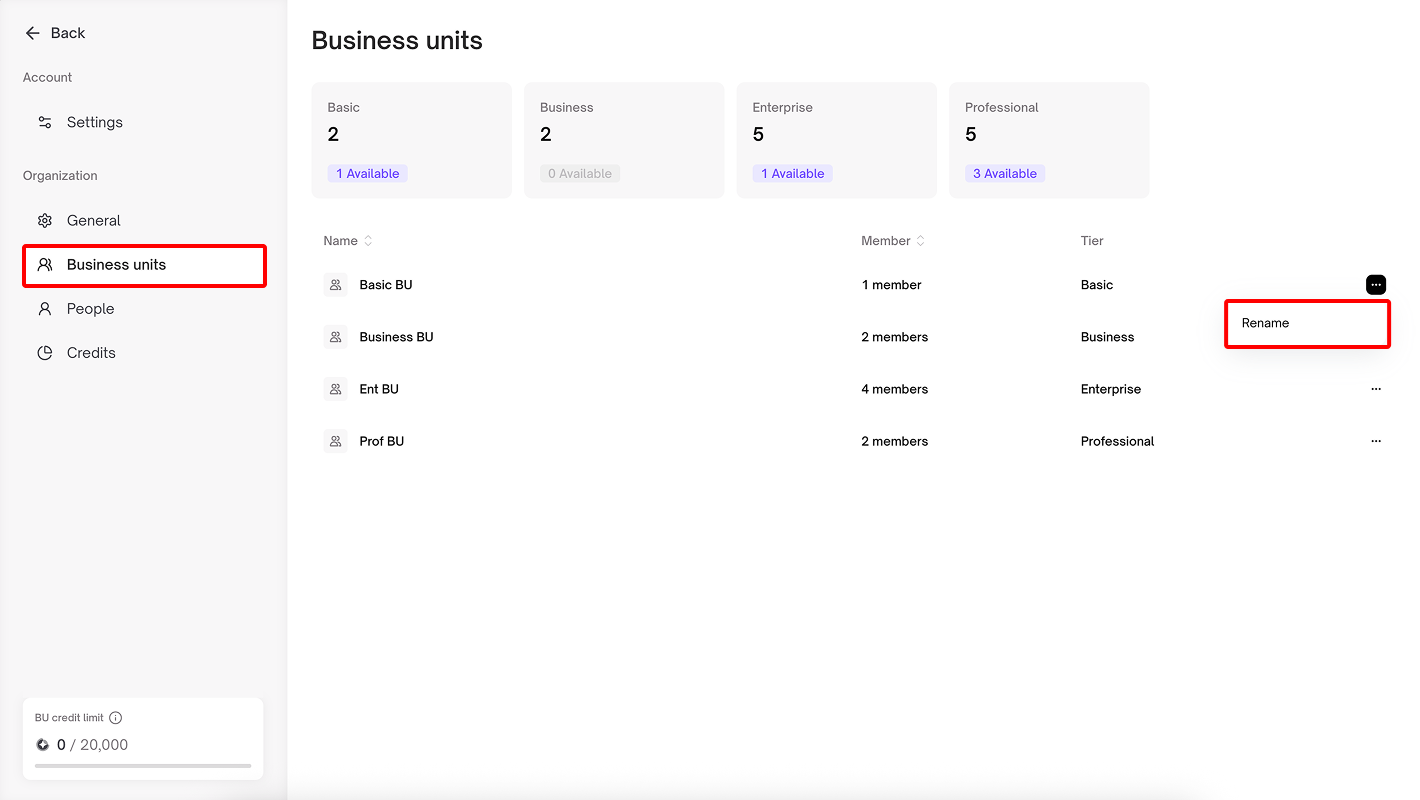Navigate to the Credits page

(91, 353)
